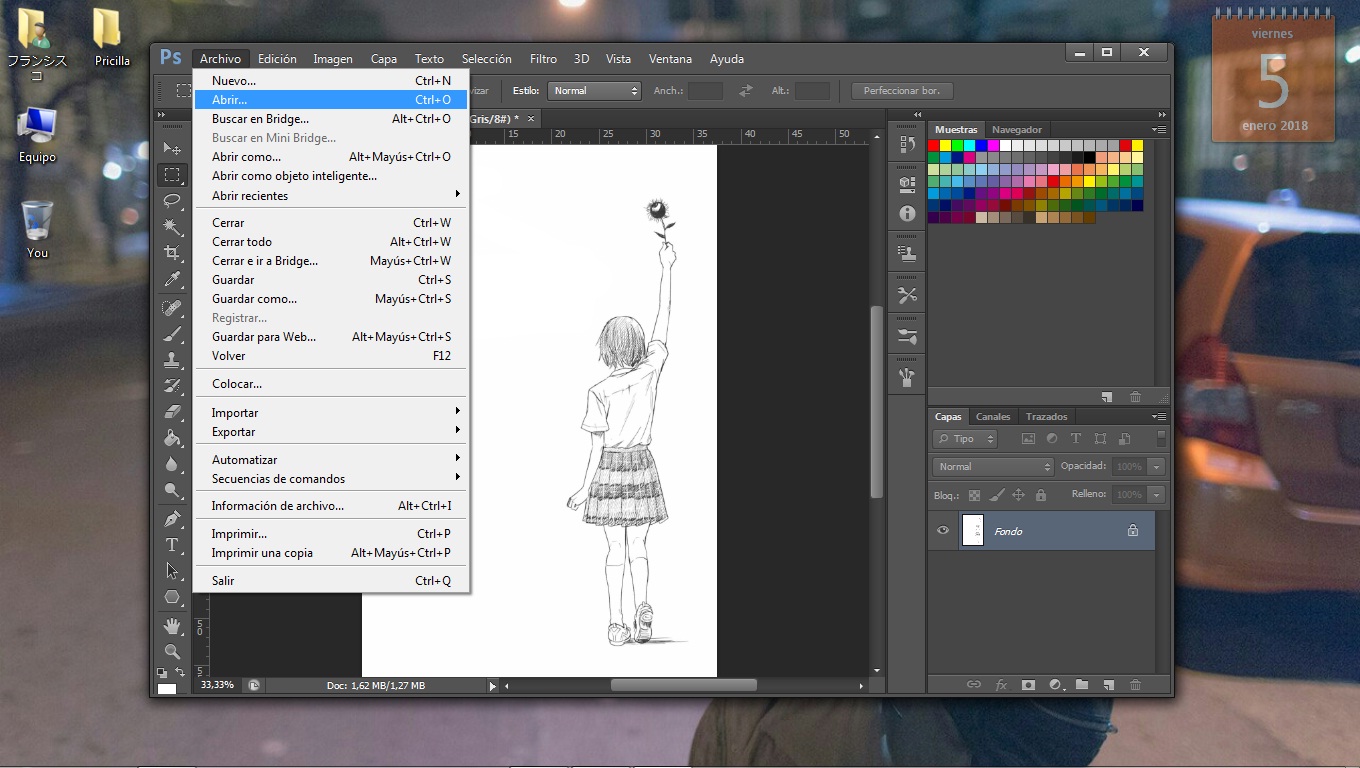Open the Tipo layer filter dropdown
This screenshot has width=1360, height=768.
click(x=965, y=439)
